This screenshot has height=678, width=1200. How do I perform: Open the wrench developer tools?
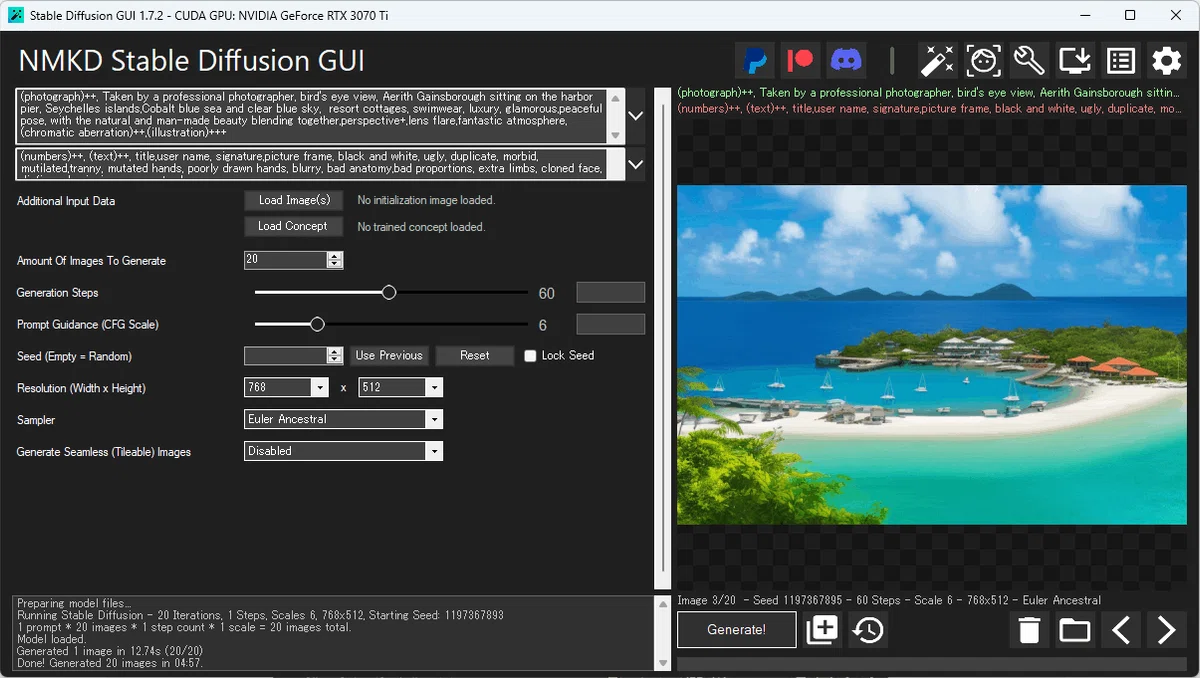(1029, 61)
